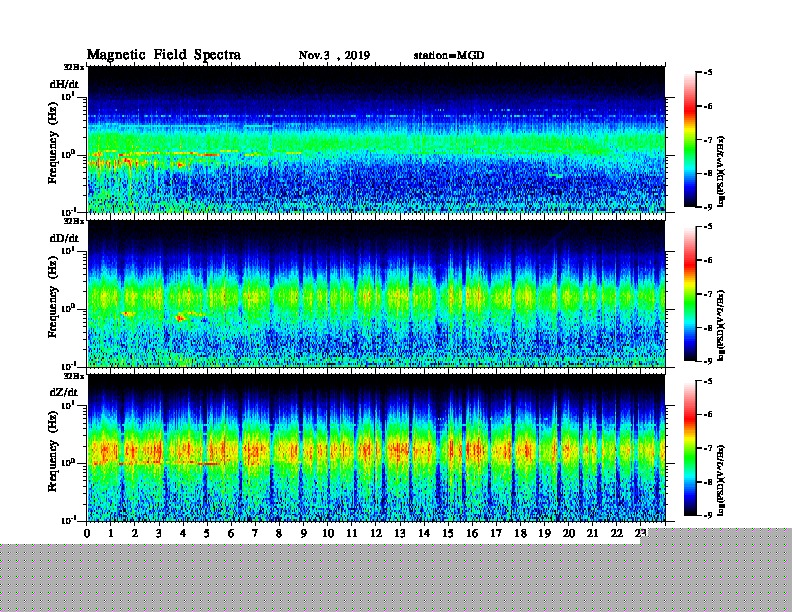Click hour tick label 0 on time axis
This screenshot has height=612, width=792.
pos(87,533)
